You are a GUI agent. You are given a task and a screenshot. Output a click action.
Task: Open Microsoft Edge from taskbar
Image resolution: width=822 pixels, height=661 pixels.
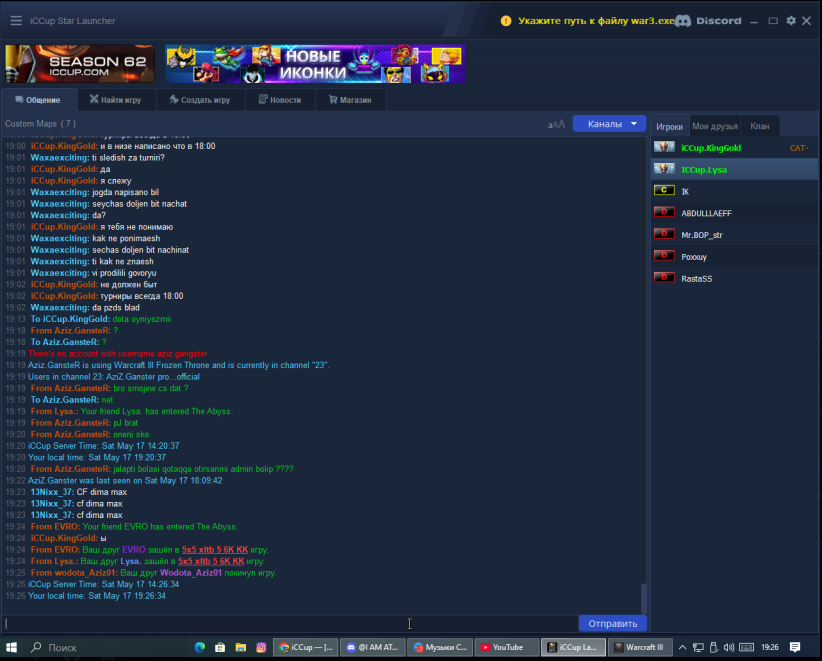200,647
